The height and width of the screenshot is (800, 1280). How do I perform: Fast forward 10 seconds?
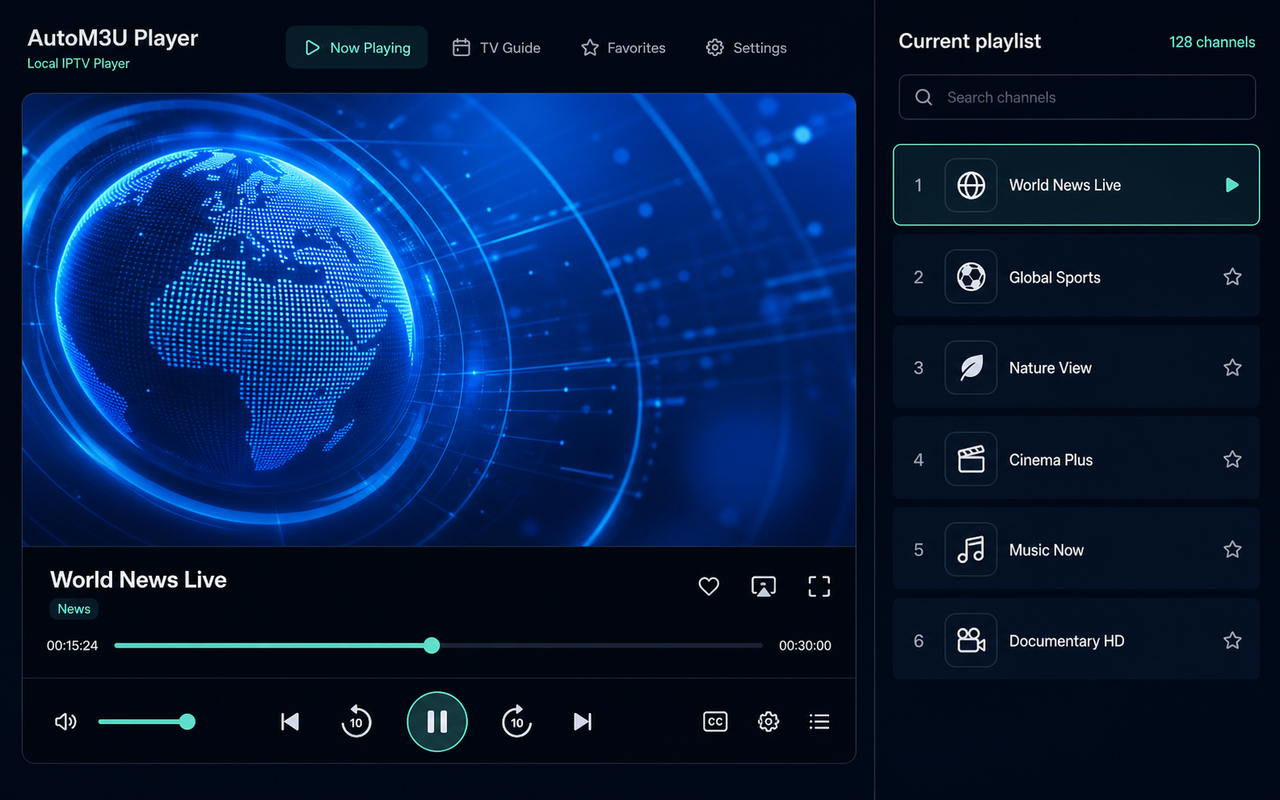pyautogui.click(x=516, y=721)
